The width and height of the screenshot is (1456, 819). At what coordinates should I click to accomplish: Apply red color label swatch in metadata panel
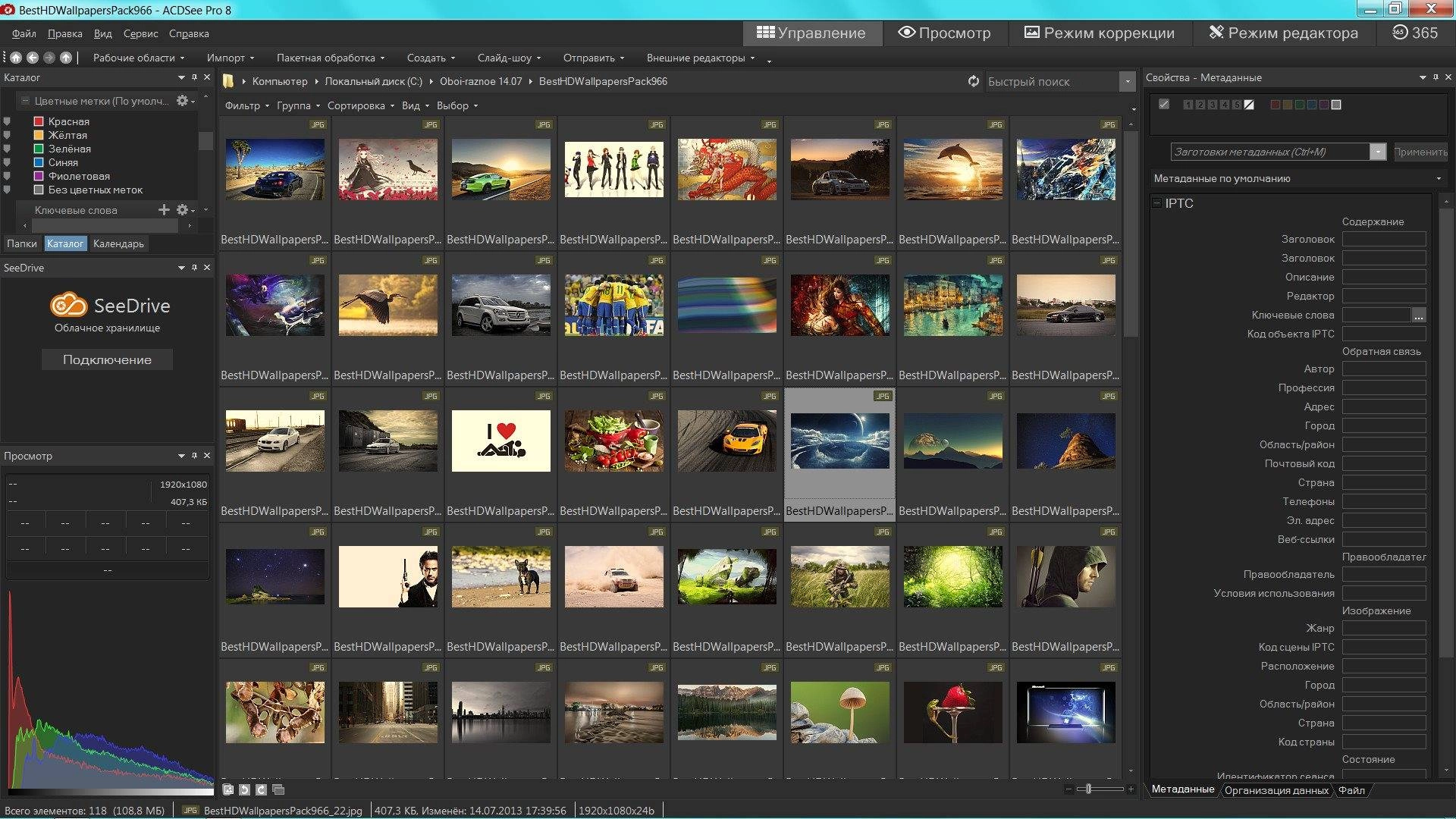[1276, 105]
